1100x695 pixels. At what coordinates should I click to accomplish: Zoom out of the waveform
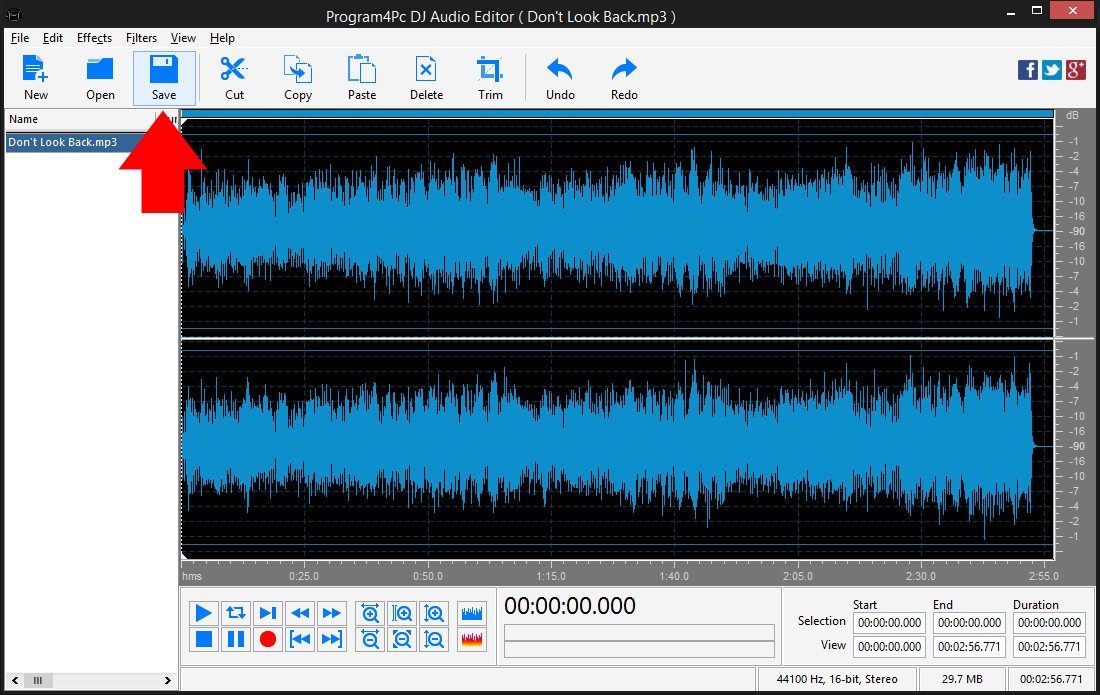368,639
